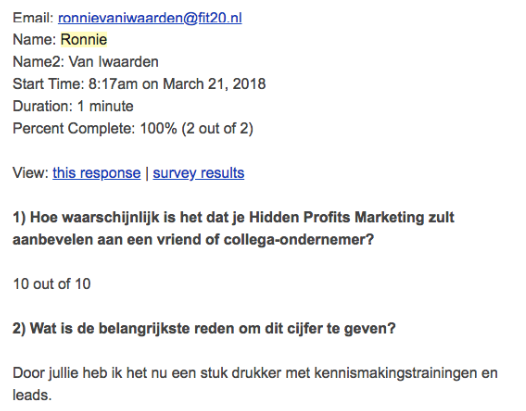
Task: Click the 'Name:' label
Action: tap(34, 40)
